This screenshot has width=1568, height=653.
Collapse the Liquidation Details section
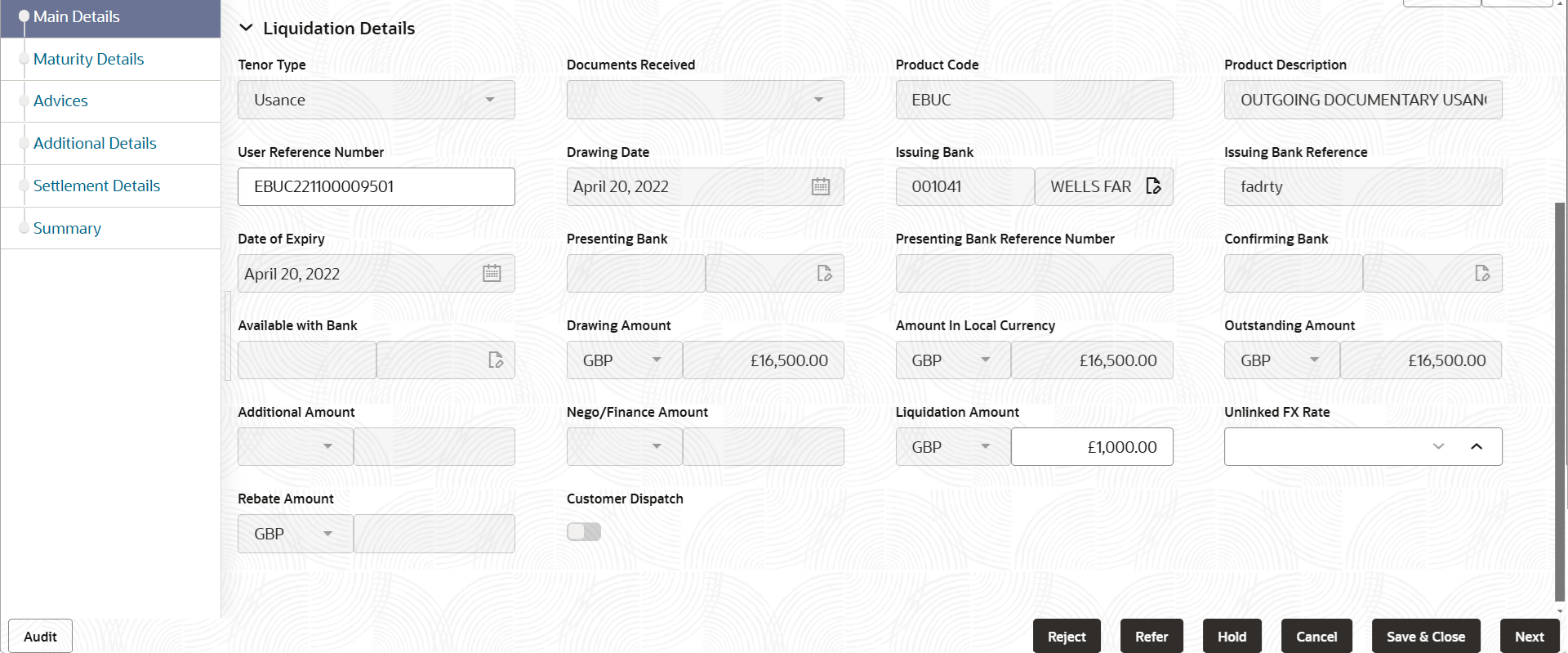coord(246,28)
